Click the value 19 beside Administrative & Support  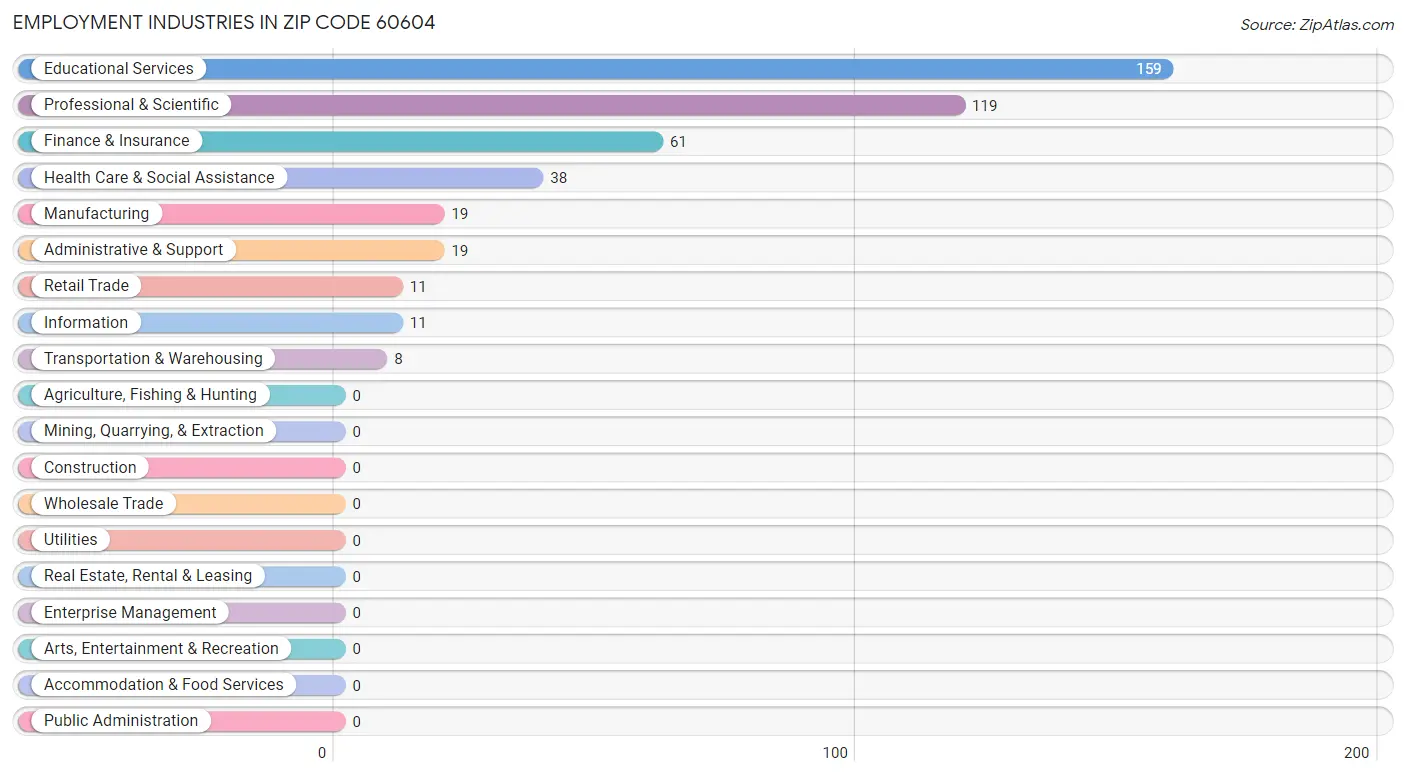pyautogui.click(x=459, y=251)
